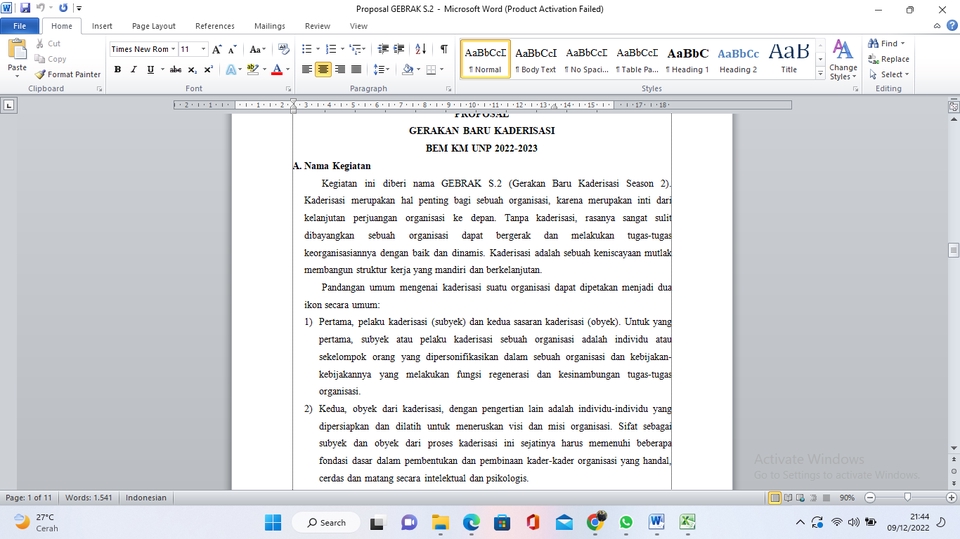Screen dimensions: 960x539
Task: Toggle Center alignment
Action: [x=323, y=69]
